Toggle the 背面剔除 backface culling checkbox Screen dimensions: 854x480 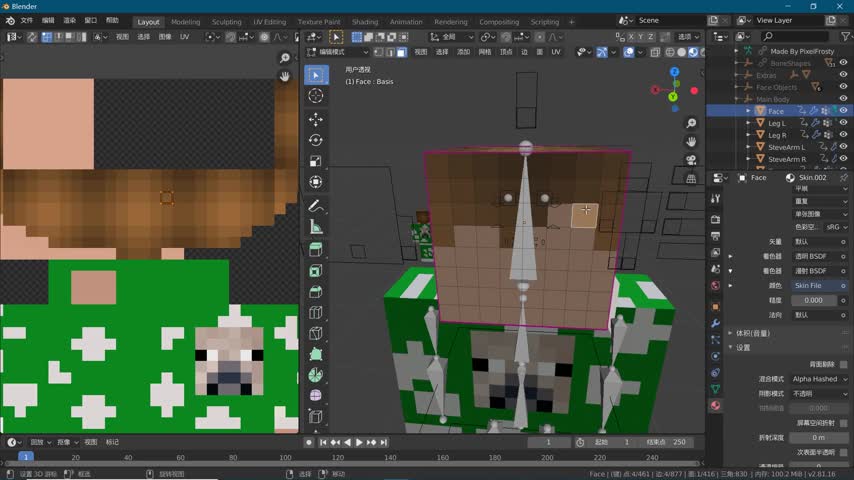point(843,365)
